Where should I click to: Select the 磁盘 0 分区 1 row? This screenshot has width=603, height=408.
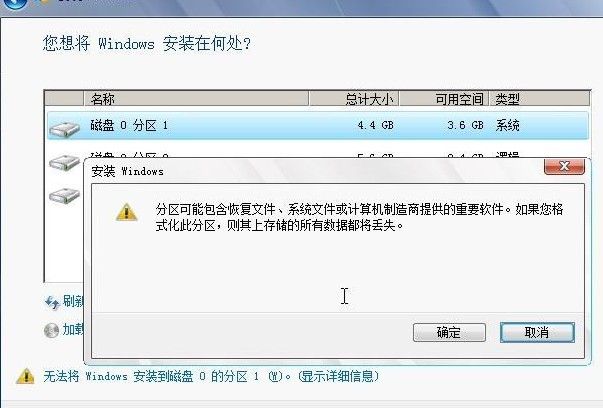(x=318, y=125)
